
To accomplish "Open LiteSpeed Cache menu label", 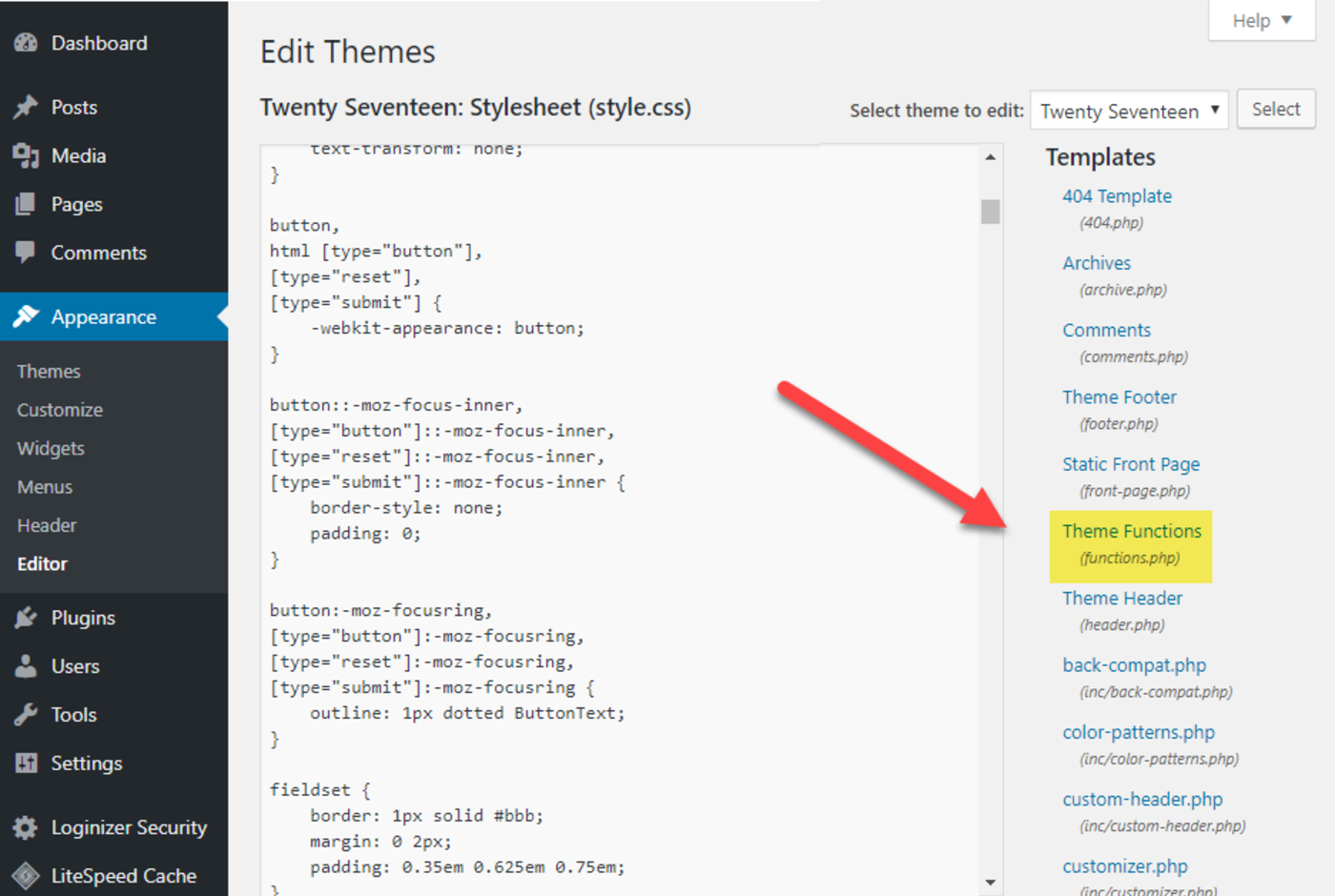I will tap(124, 876).
